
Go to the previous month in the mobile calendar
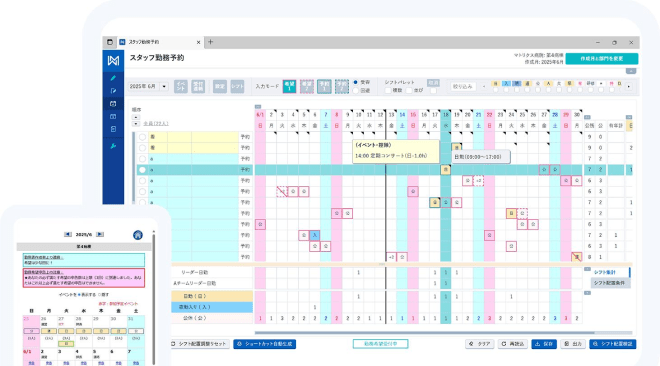click(68, 234)
